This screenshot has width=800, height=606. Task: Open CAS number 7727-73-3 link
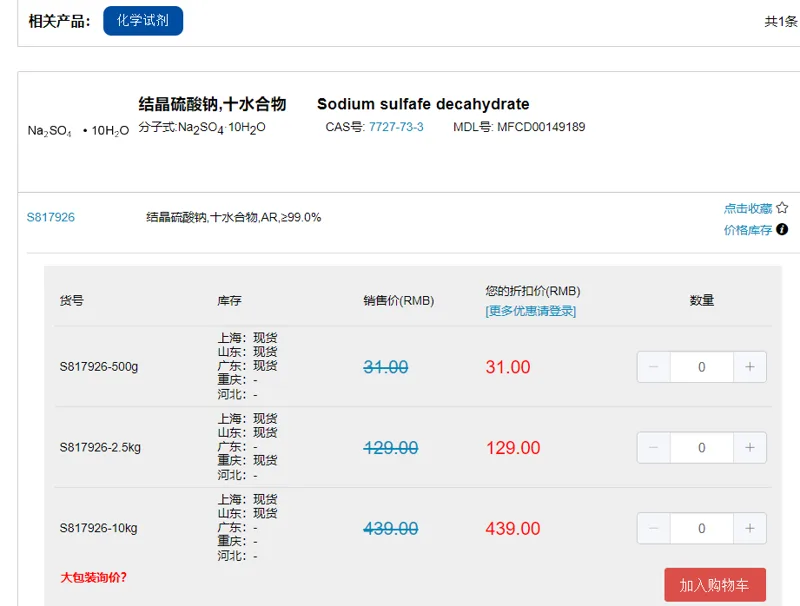[x=396, y=127]
